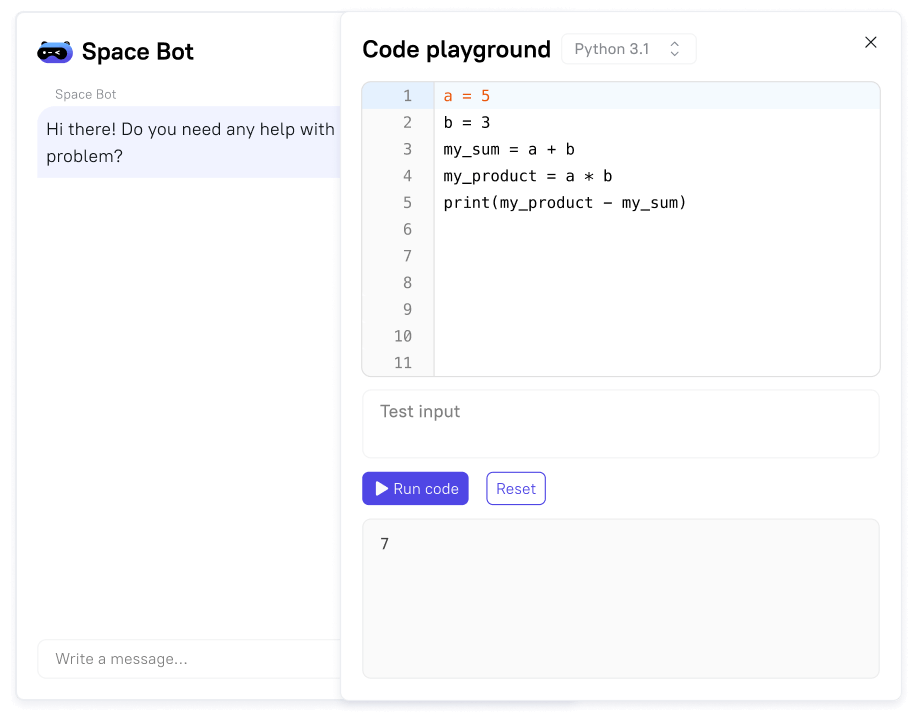Click empty editor line 8
This screenshot has height=720, width=917.
tap(650, 283)
